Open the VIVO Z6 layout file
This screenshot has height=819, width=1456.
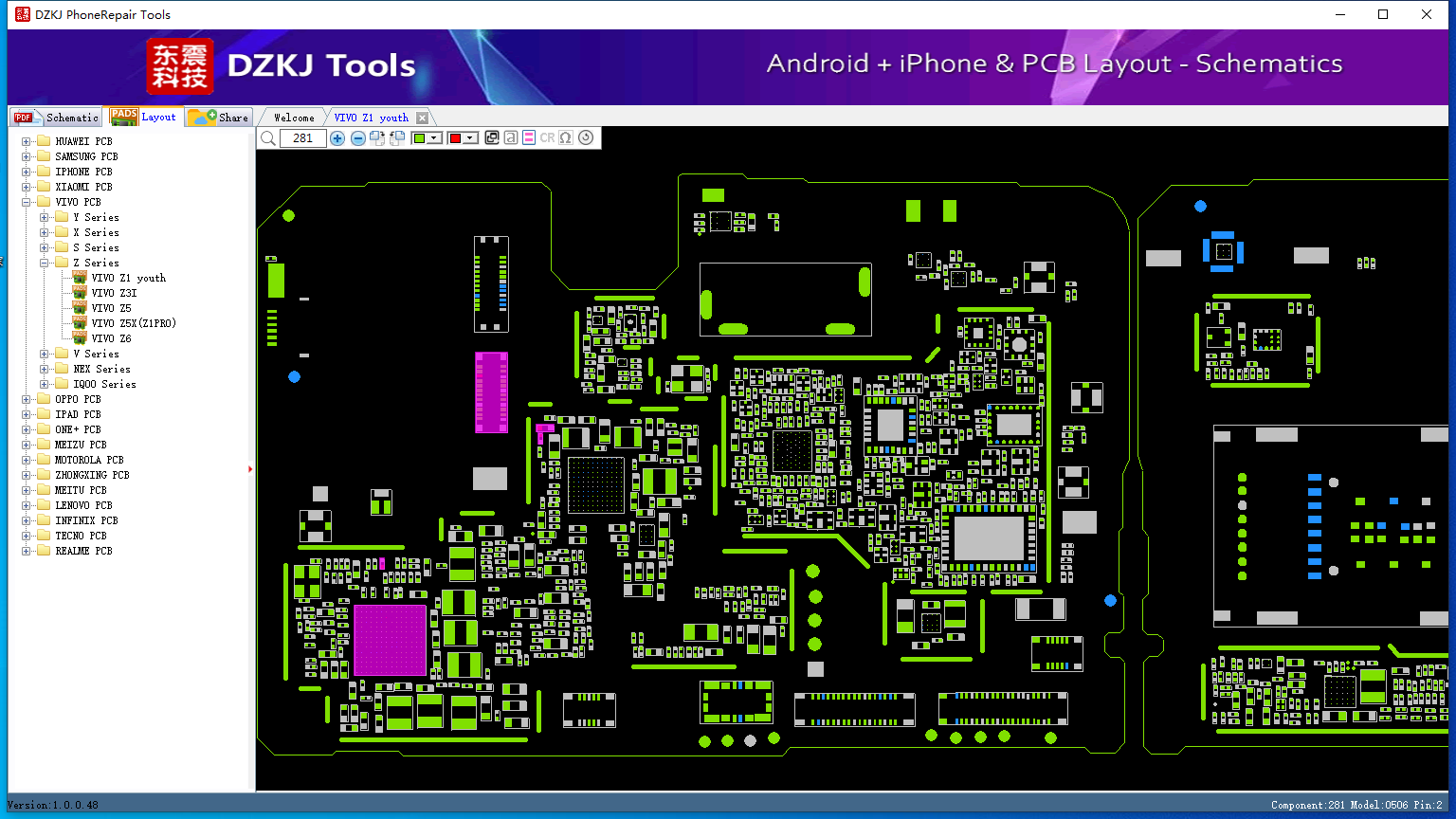pyautogui.click(x=111, y=338)
